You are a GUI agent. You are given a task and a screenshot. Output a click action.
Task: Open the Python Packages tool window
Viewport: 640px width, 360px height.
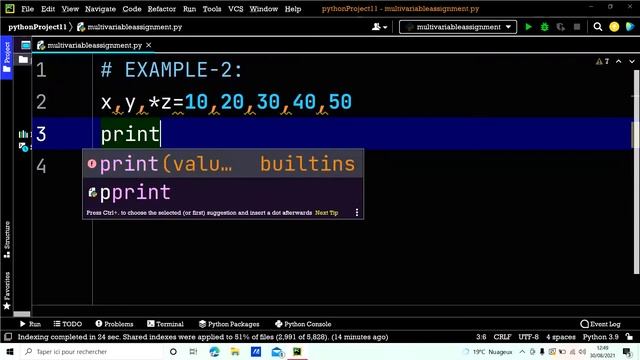click(229, 324)
